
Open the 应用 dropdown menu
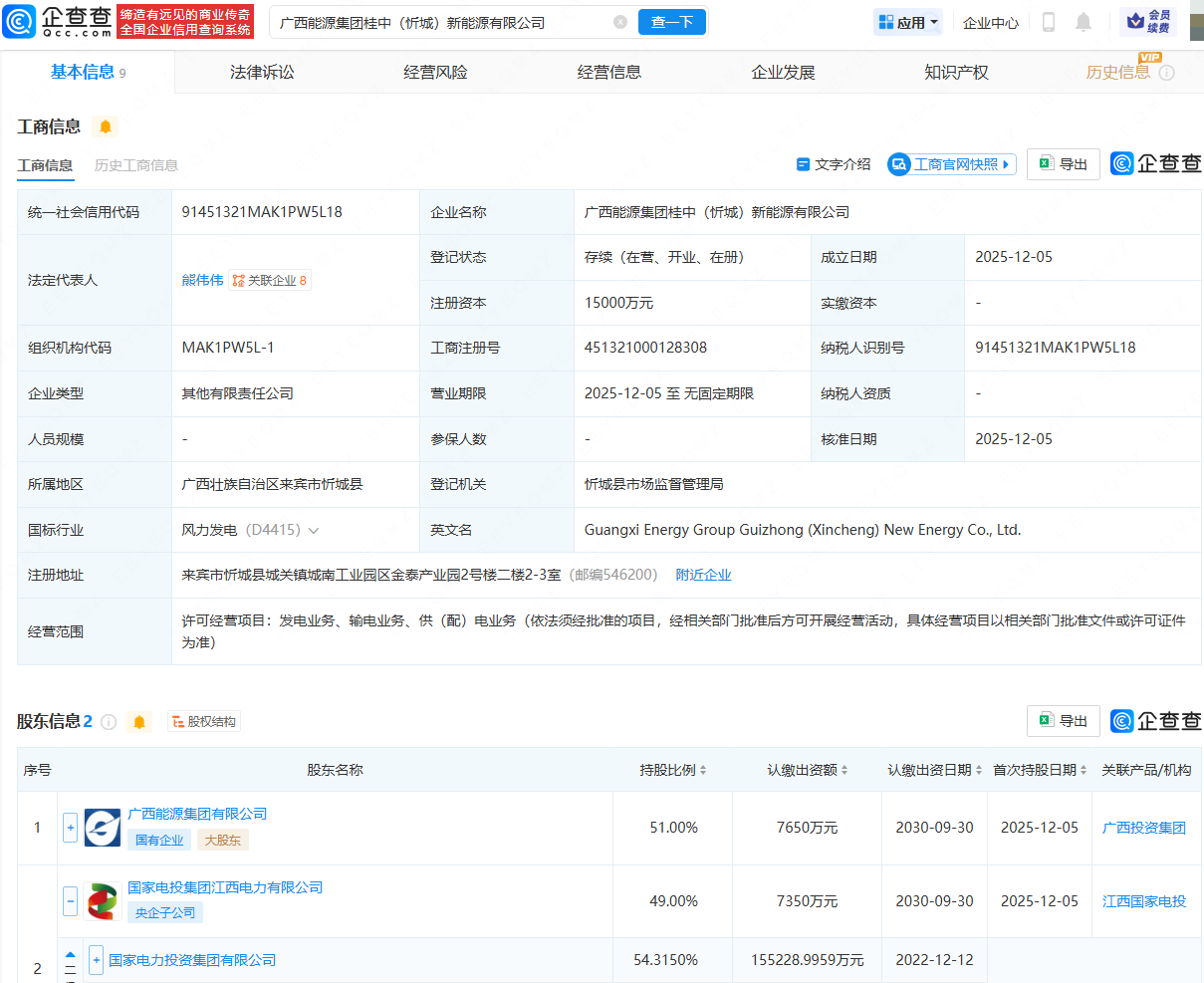coord(908,22)
